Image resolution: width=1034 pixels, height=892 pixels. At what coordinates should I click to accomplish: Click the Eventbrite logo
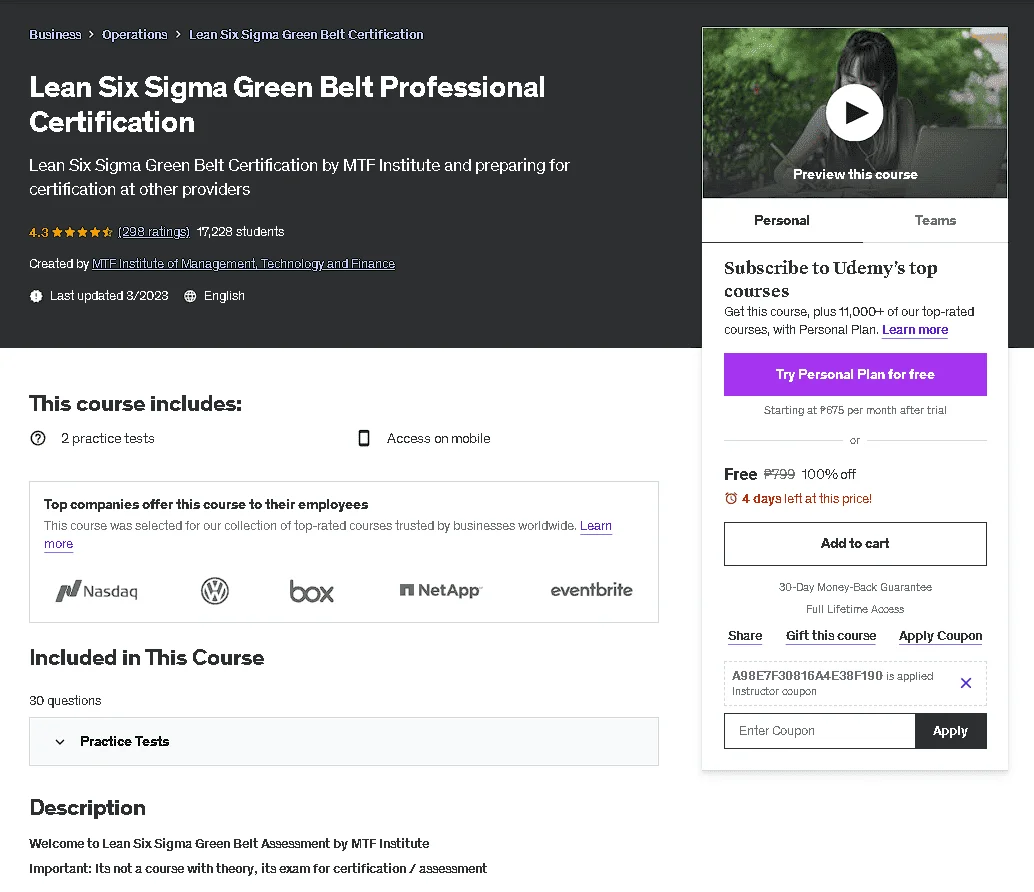pos(591,590)
